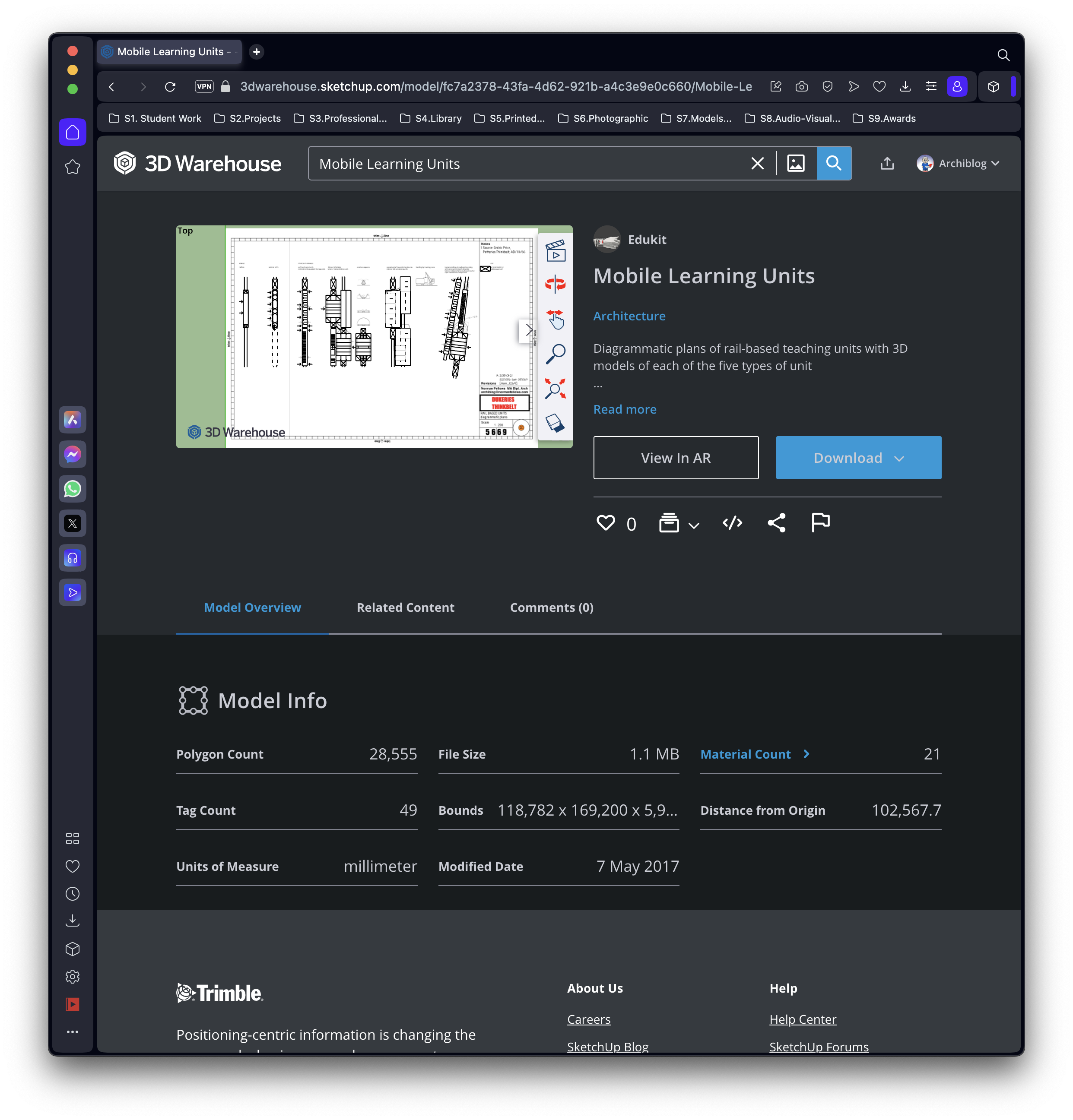
Task: Expand Material Count details arrow
Action: (808, 754)
